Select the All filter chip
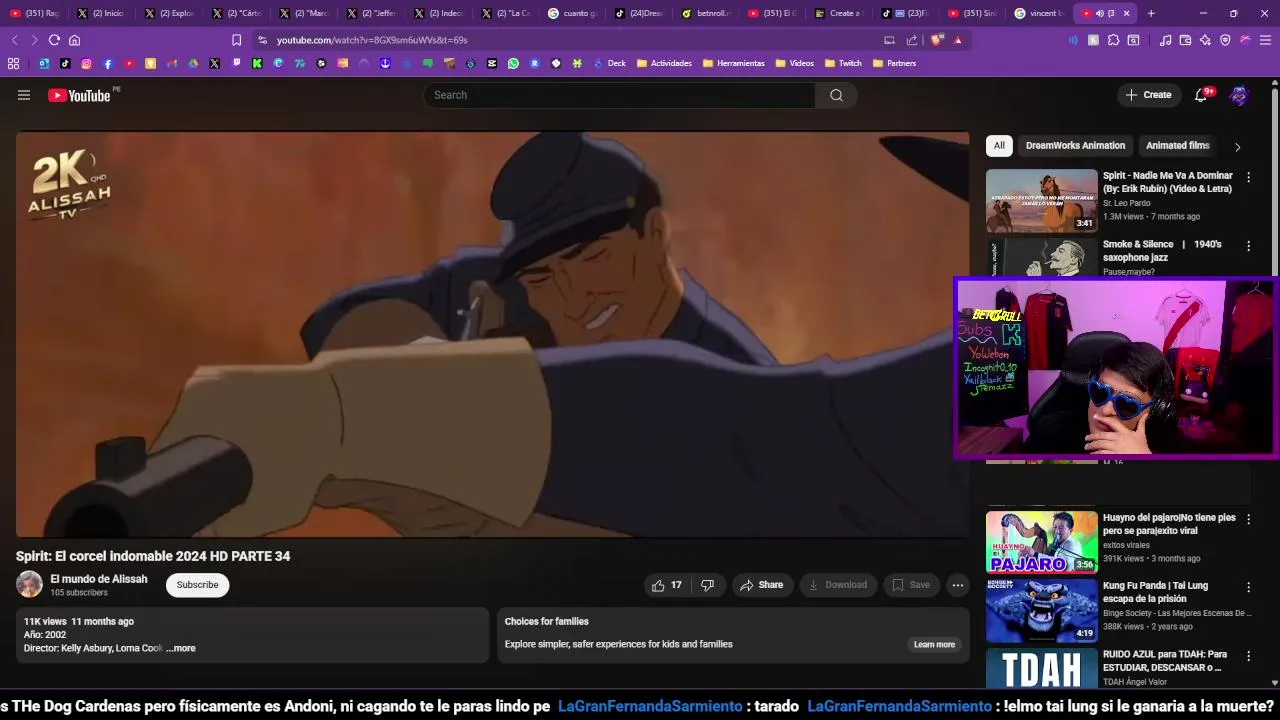Image resolution: width=1280 pixels, height=720 pixels. pyautogui.click(x=999, y=146)
